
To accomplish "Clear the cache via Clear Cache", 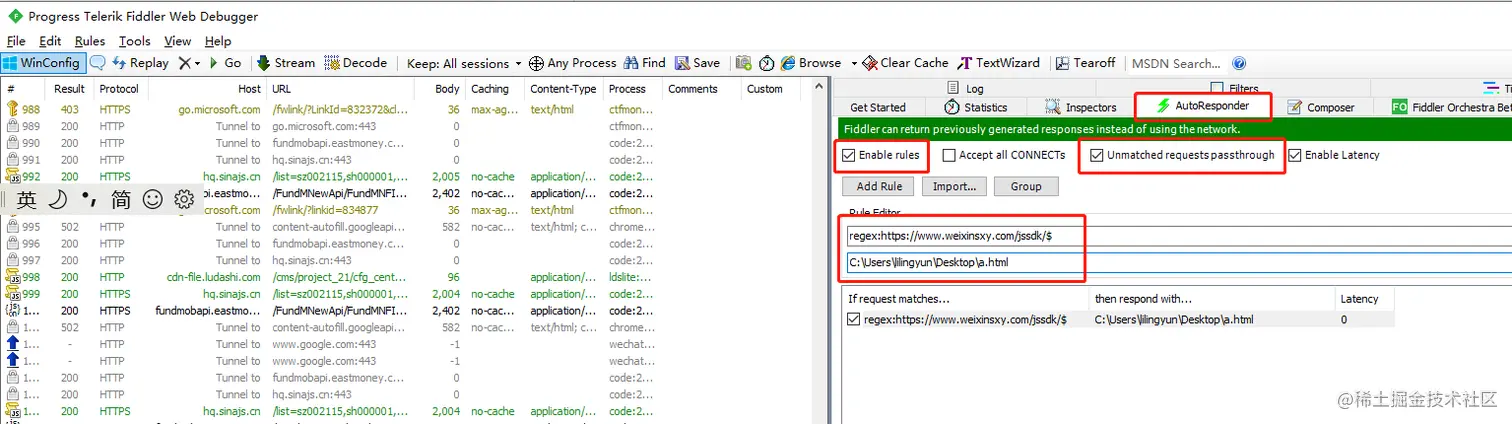I will point(905,62).
